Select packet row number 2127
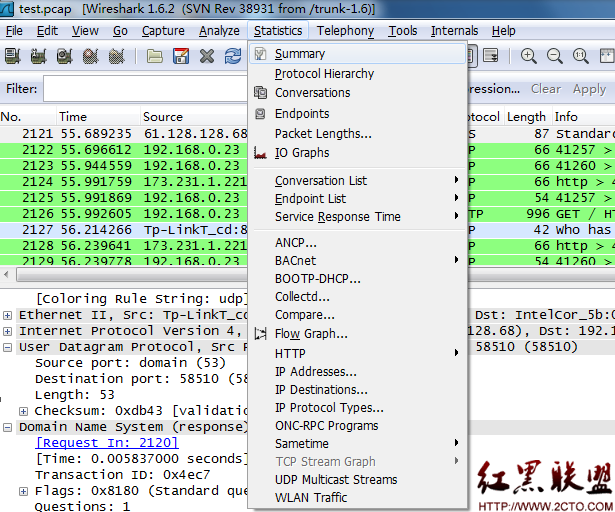This screenshot has height=512, width=615. [124, 230]
